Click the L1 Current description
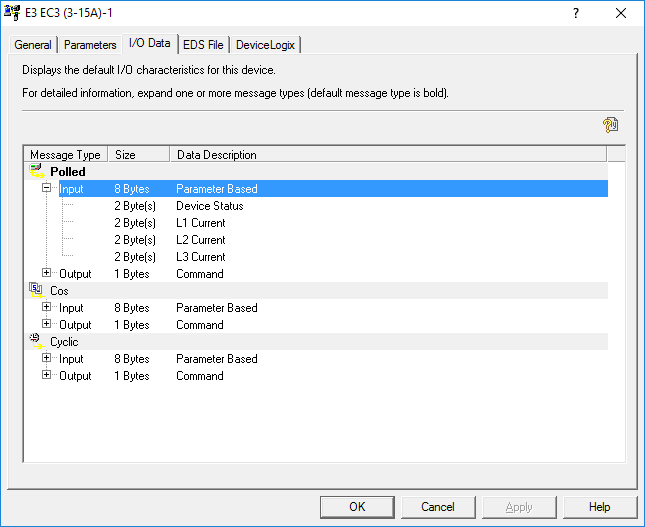Screen dimensions: 645x527 (201, 223)
